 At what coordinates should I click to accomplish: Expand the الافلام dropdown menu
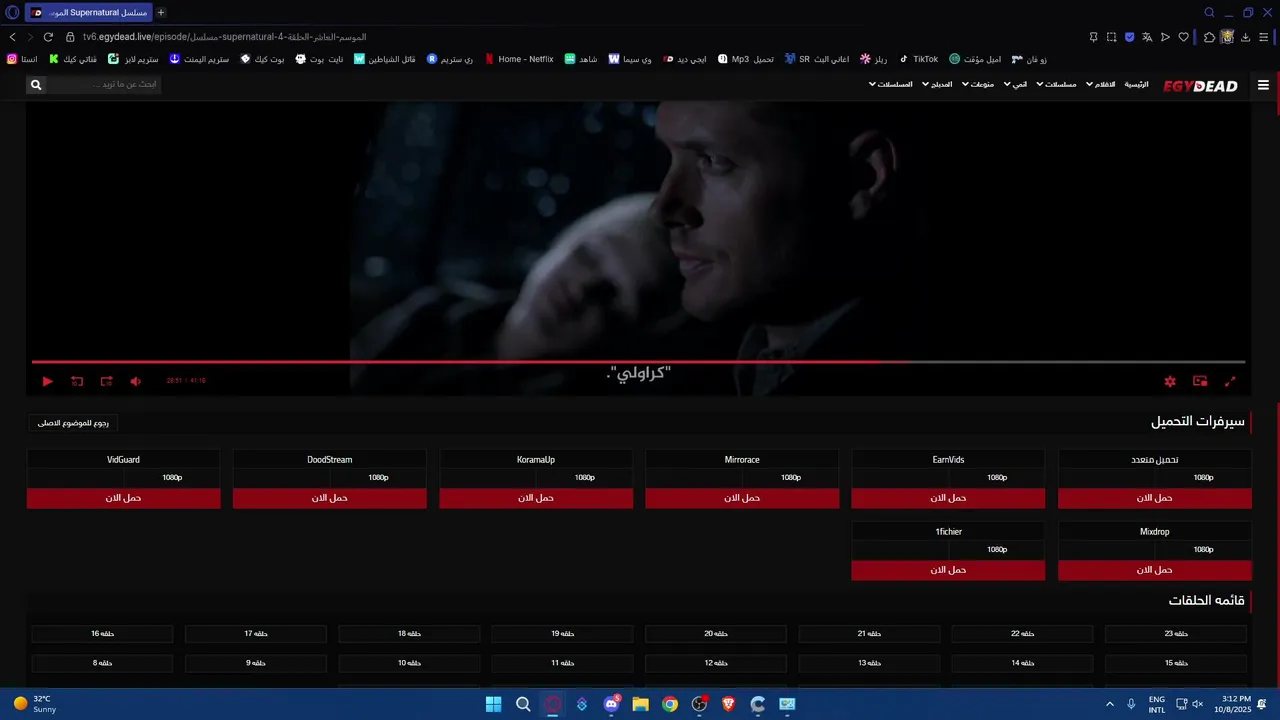(1101, 85)
